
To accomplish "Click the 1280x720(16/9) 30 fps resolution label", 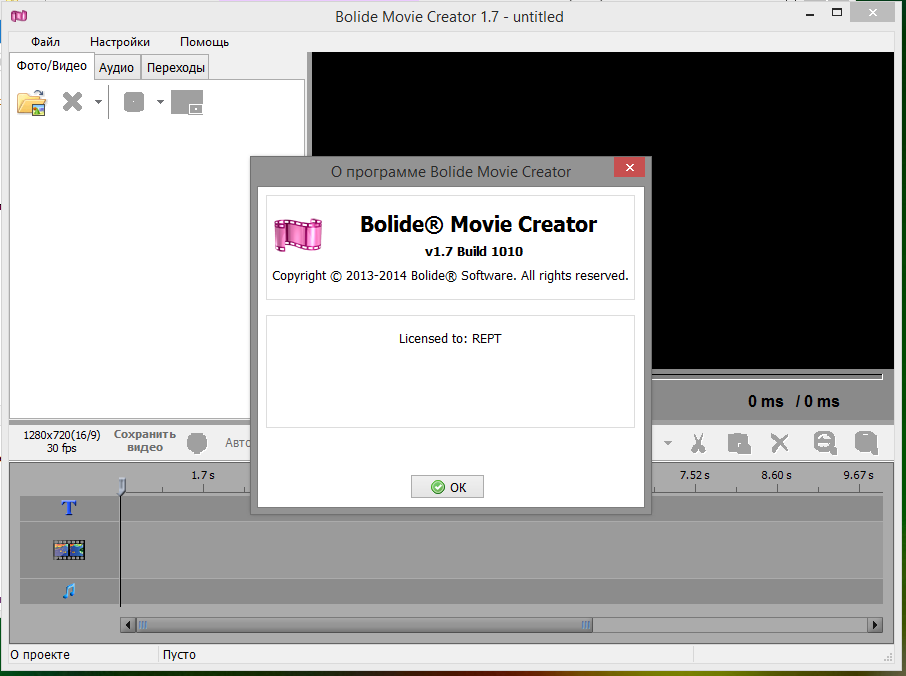I will pos(61,441).
